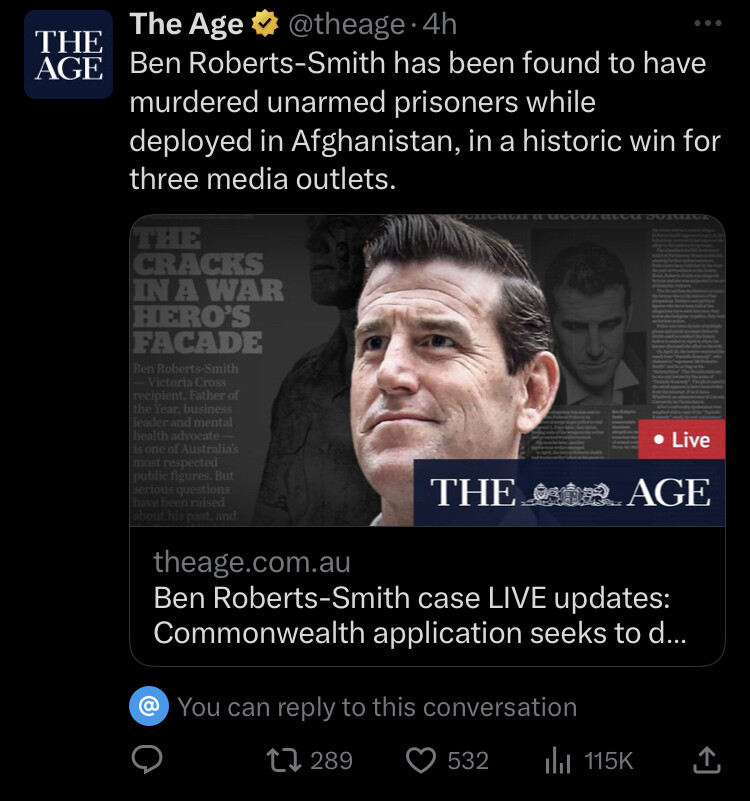Screen dimensions: 750x801
Task: Open the 4h timestamp link
Action: [x=439, y=24]
